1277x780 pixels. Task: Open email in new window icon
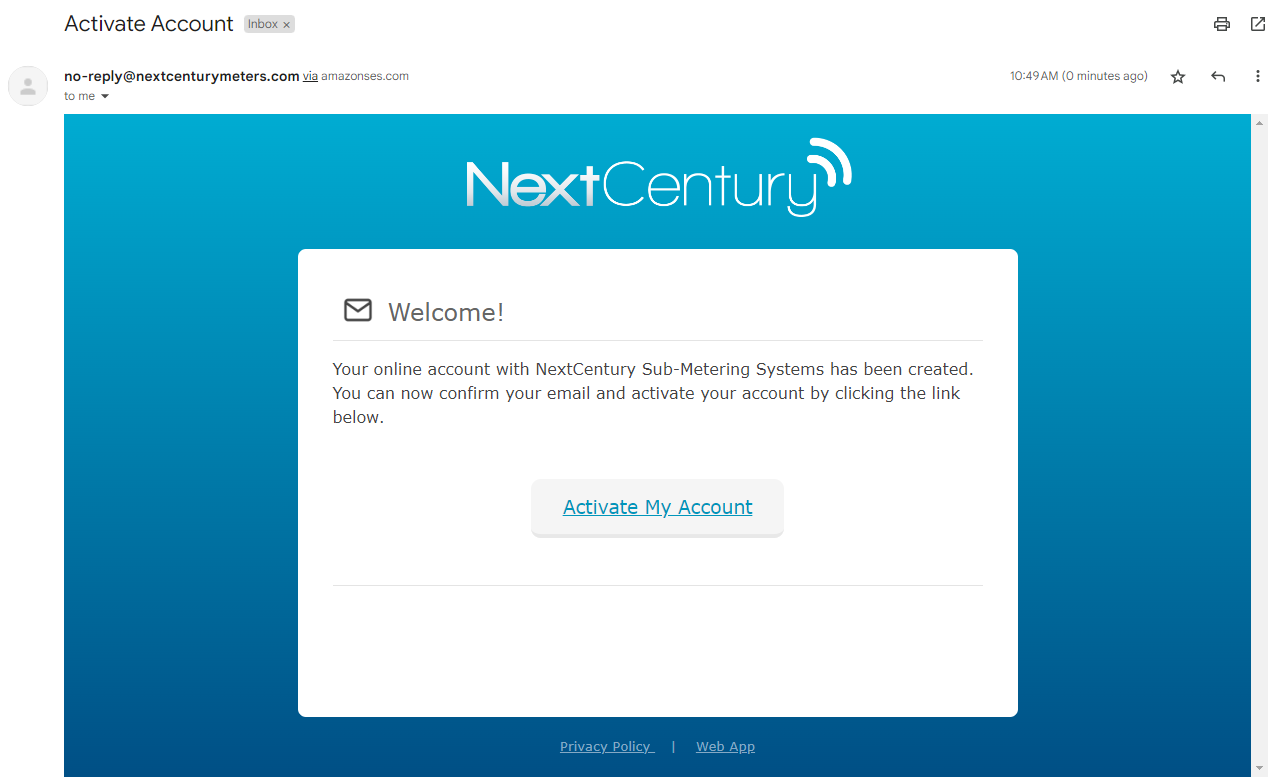tap(1258, 24)
